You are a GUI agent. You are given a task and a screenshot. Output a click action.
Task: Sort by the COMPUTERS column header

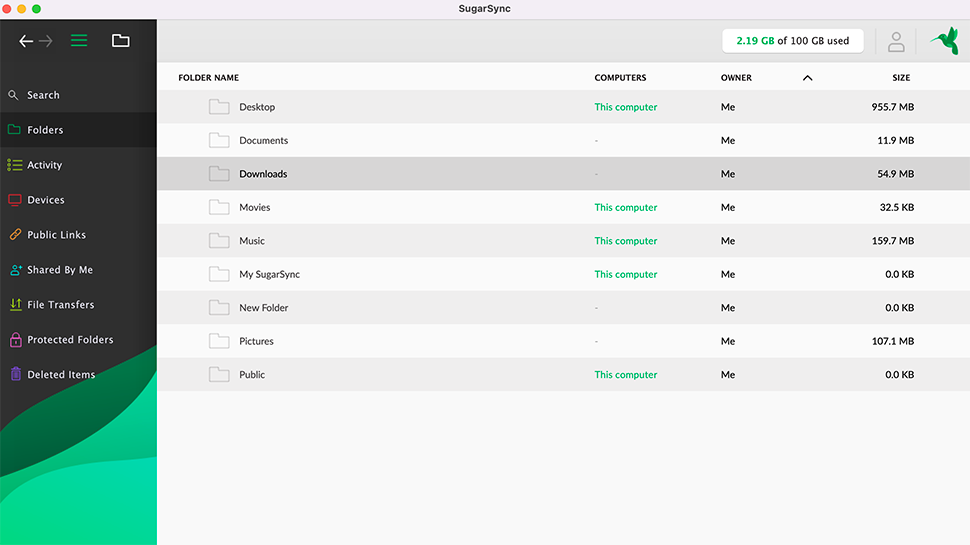point(620,78)
